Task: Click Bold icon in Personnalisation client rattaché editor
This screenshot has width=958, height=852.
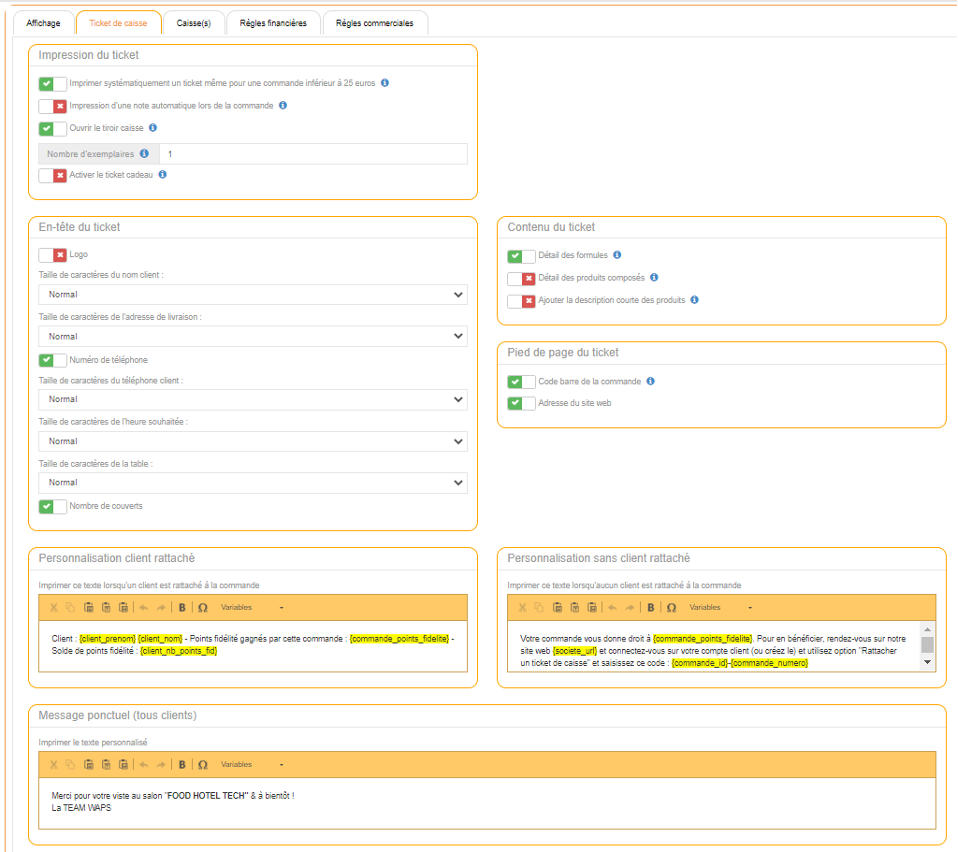Action: tap(182, 607)
